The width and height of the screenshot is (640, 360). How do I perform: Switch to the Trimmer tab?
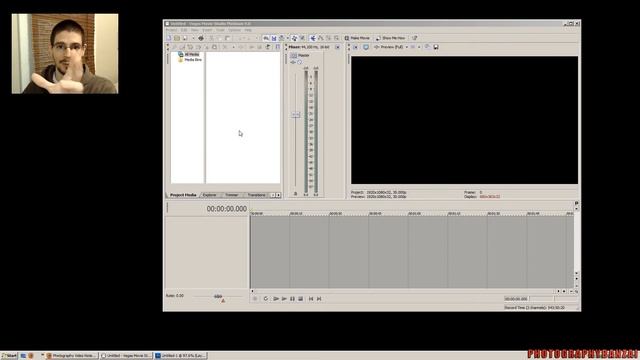tap(231, 195)
